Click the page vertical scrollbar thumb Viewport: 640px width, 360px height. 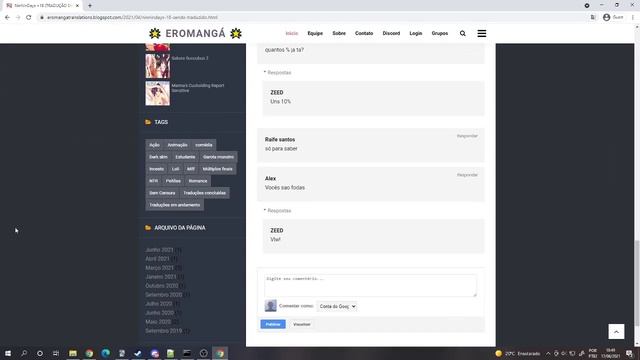coord(637,283)
